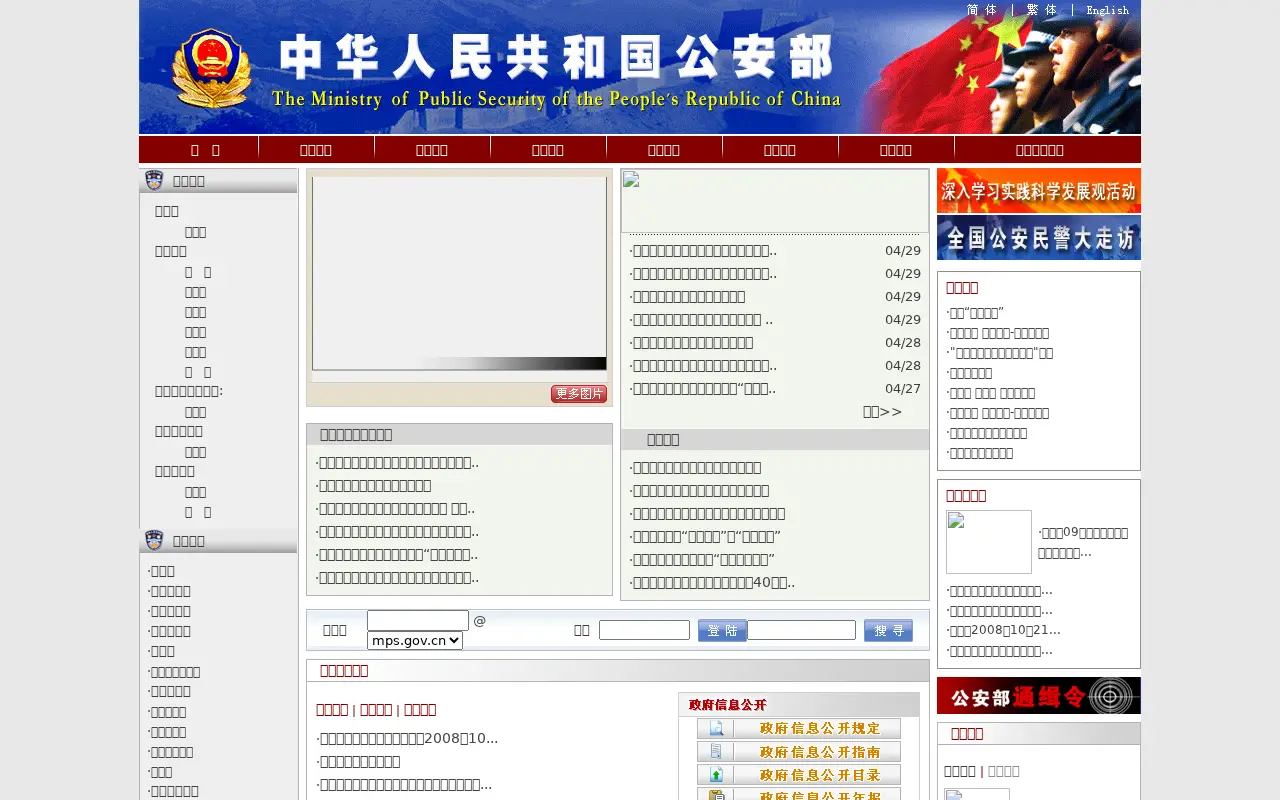The width and height of the screenshot is (1280, 800).
Task: Open 政府信息公开规定 with magnifier document icon
Action: click(799, 728)
